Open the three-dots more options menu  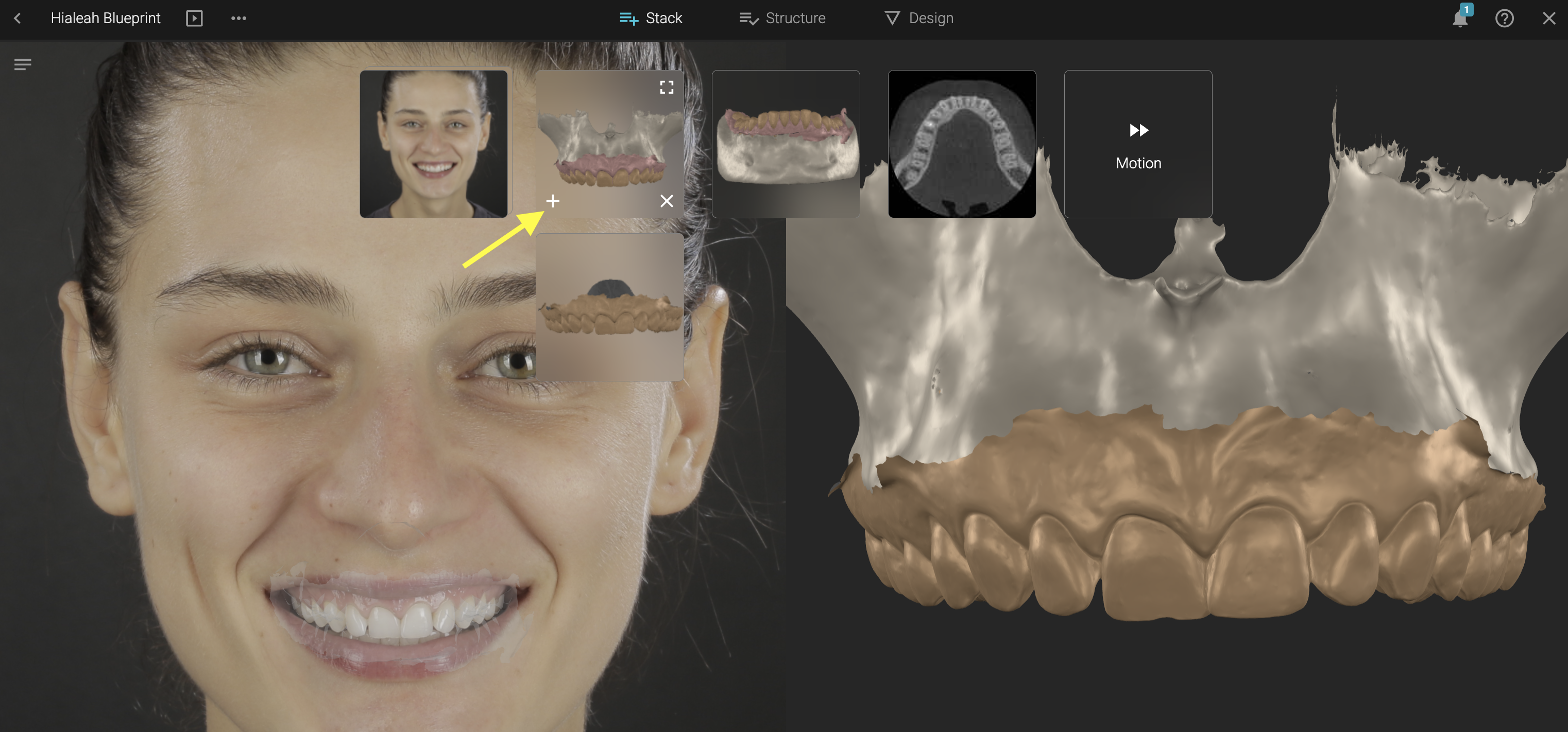[238, 18]
